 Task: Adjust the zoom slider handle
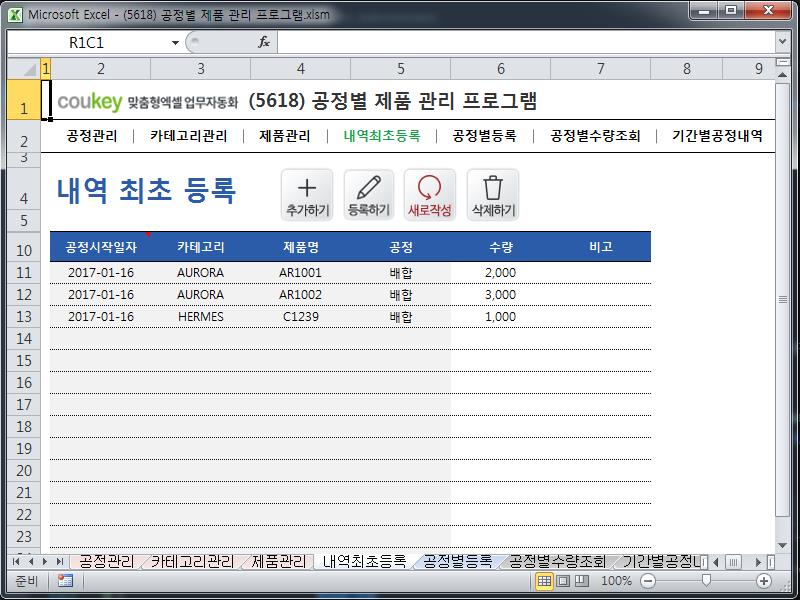click(706, 581)
